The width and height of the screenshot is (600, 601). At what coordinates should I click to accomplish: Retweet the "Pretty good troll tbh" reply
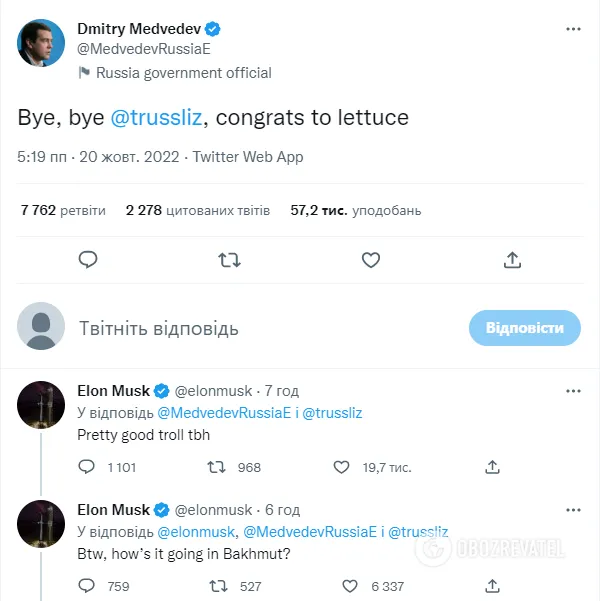(215, 467)
